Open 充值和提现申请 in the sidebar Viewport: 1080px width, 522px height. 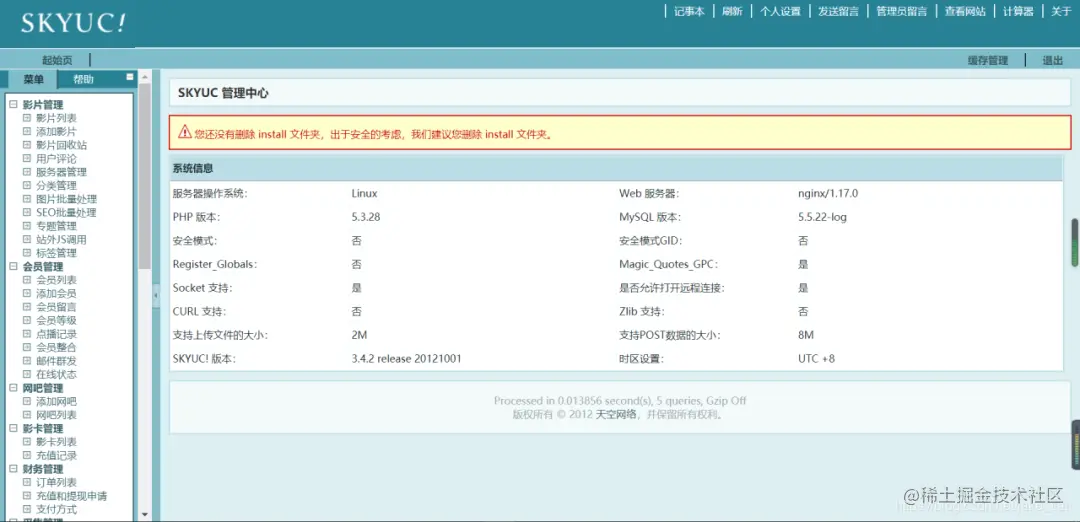pyautogui.click(x=72, y=496)
